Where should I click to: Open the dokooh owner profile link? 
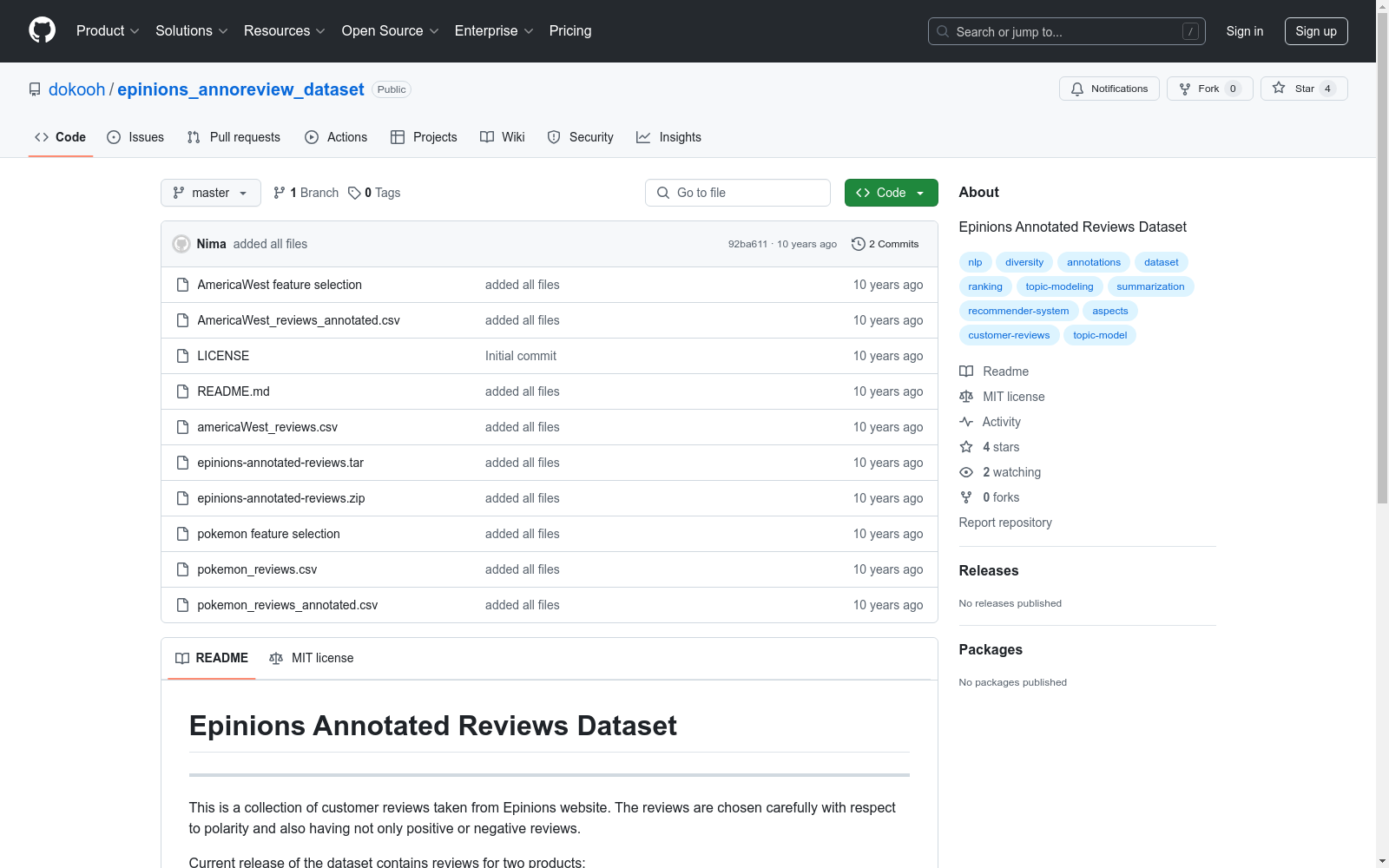[x=76, y=89]
